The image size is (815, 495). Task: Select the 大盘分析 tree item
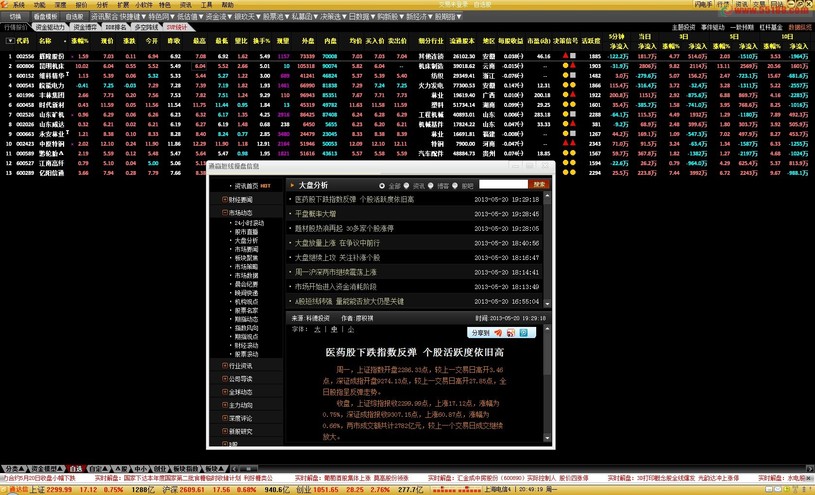pos(246,241)
